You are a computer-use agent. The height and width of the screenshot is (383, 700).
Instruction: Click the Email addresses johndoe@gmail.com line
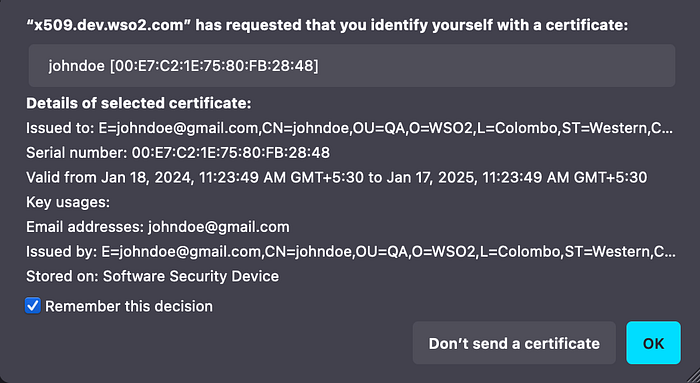[158, 227]
